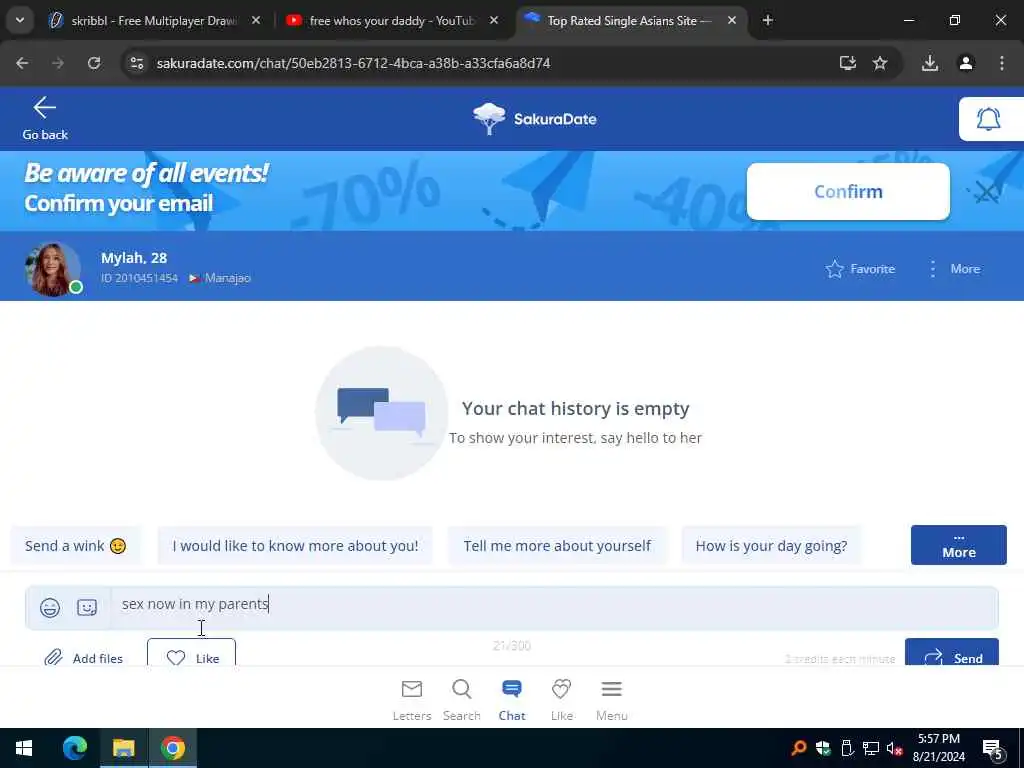Screen dimensions: 1024x768
Task: Click the SakuraDate tree logo
Action: 489,119
